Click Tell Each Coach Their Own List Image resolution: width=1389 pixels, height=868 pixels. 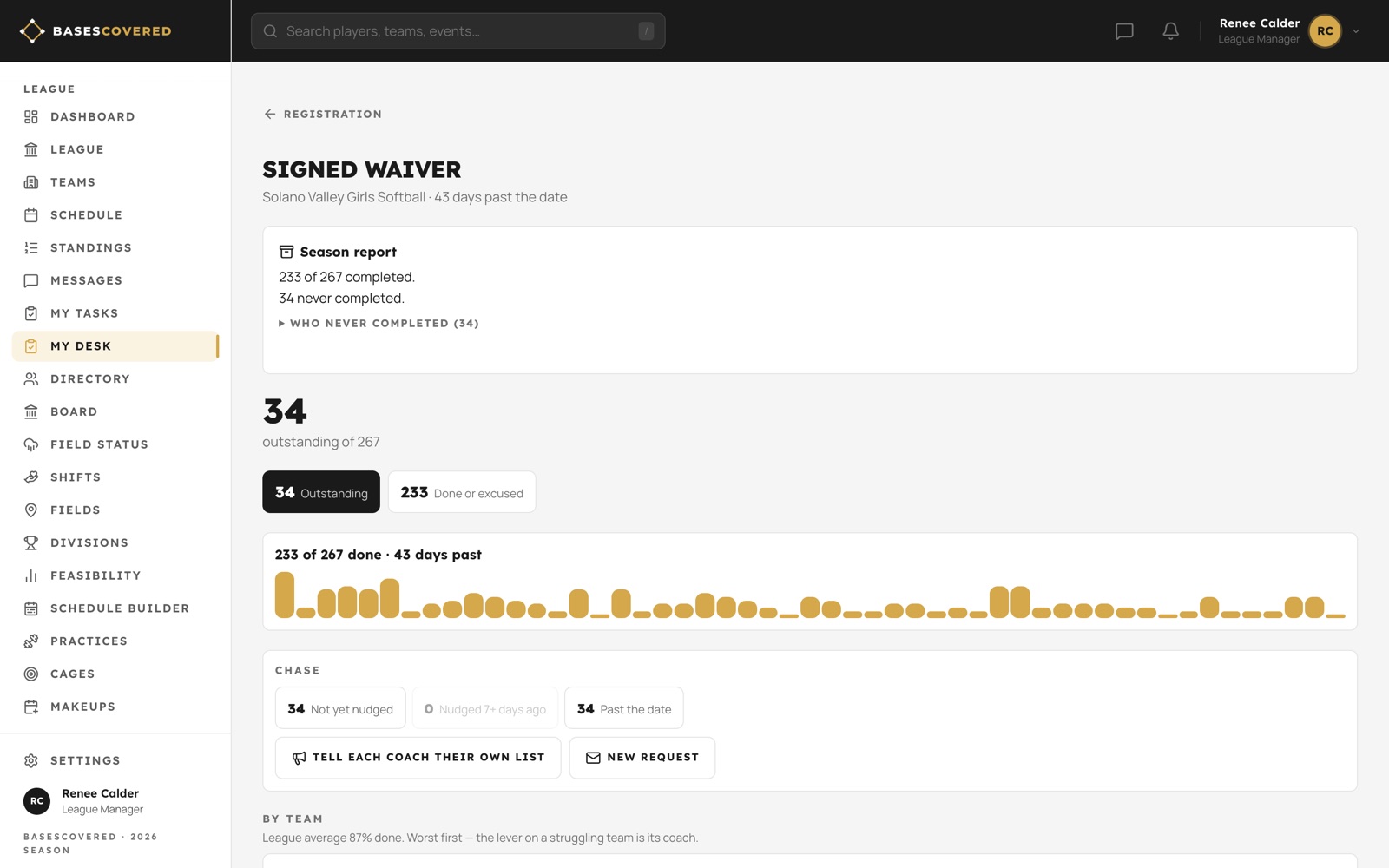(418, 758)
